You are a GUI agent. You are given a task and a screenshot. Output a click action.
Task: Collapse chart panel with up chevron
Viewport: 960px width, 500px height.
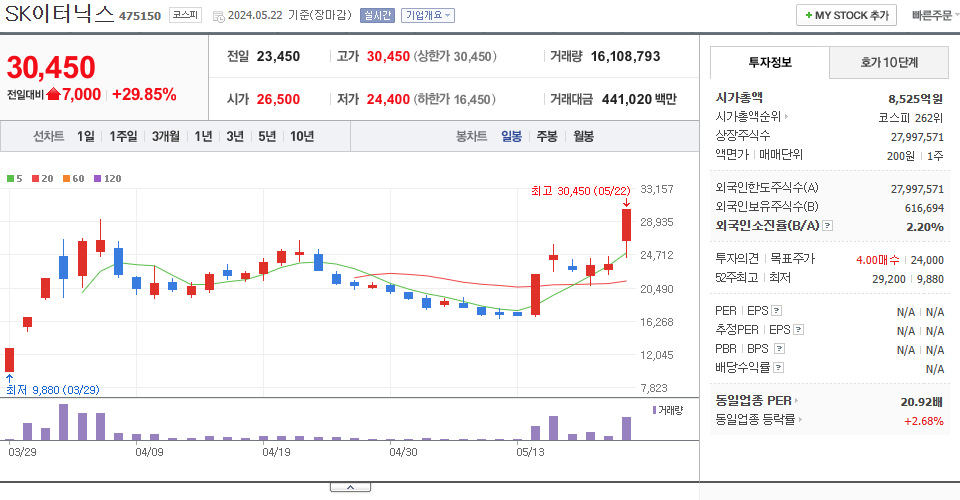click(350, 487)
